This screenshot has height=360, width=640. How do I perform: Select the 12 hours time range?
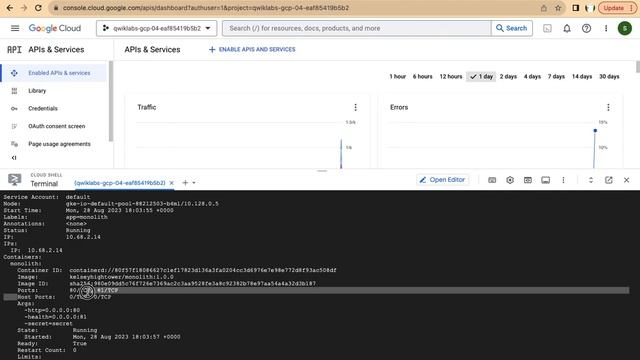click(451, 76)
